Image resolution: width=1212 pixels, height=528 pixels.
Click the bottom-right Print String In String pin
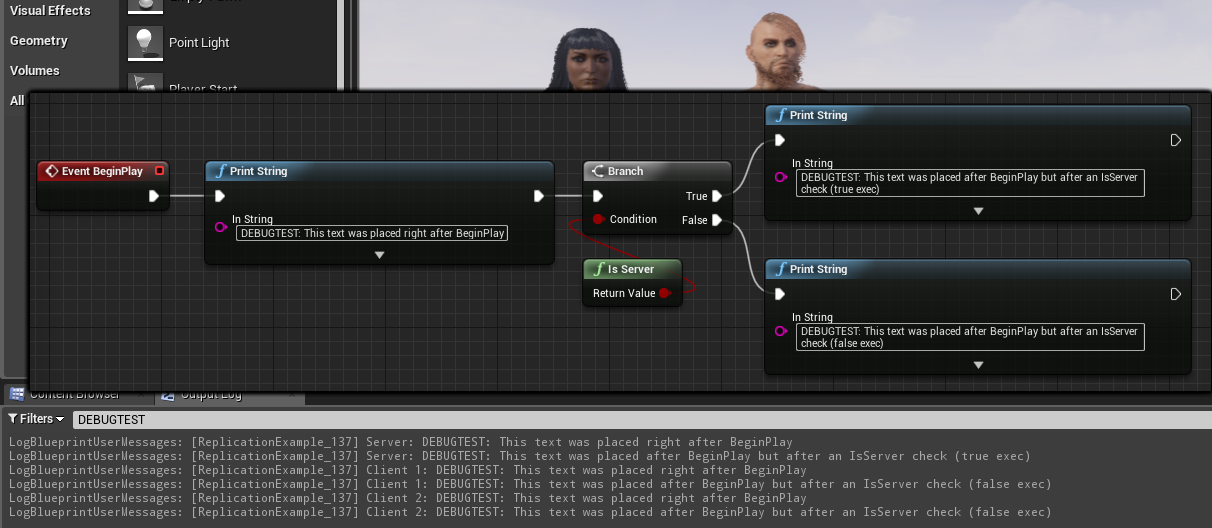[x=780, y=331]
